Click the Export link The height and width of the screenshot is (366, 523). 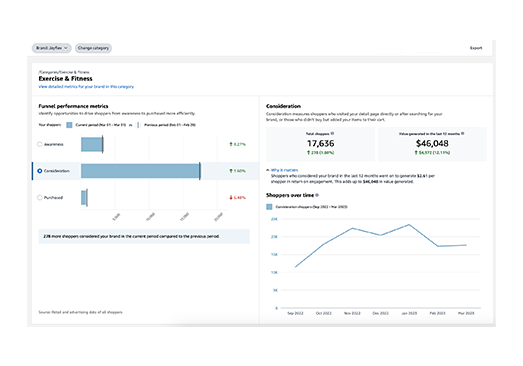click(x=476, y=48)
